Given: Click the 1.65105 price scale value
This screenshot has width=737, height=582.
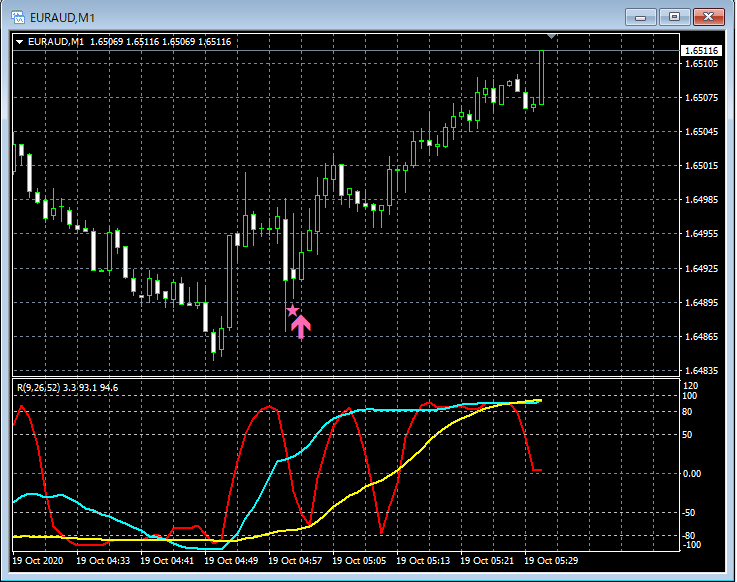Looking at the screenshot, I should 701,63.
